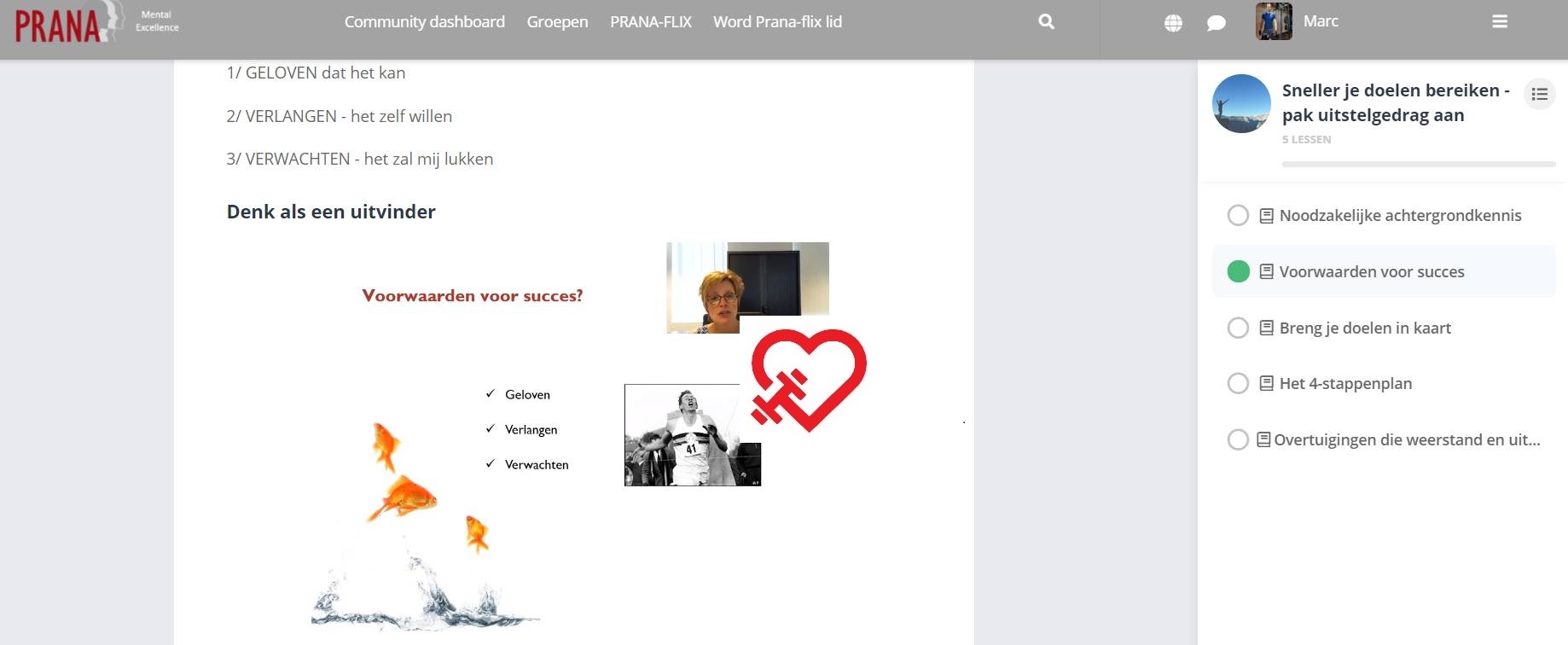
Task: Open the Marc user name dropdown
Action: (1320, 21)
